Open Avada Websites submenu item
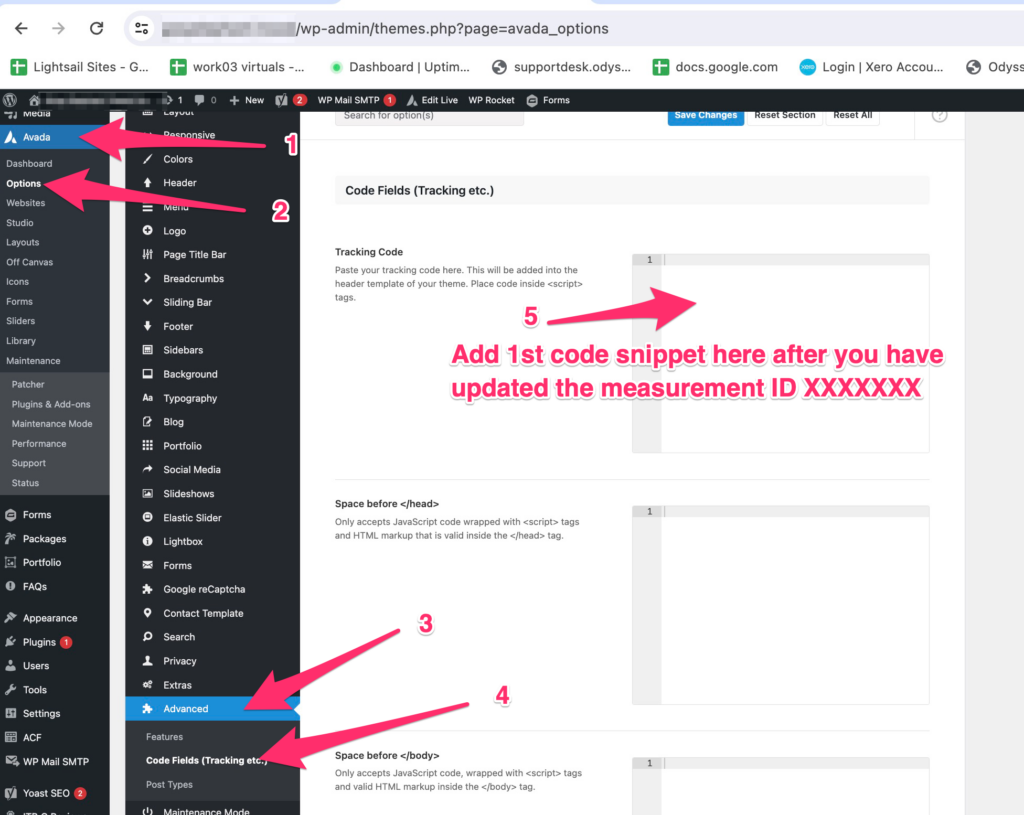Image resolution: width=1024 pixels, height=815 pixels. (25, 203)
